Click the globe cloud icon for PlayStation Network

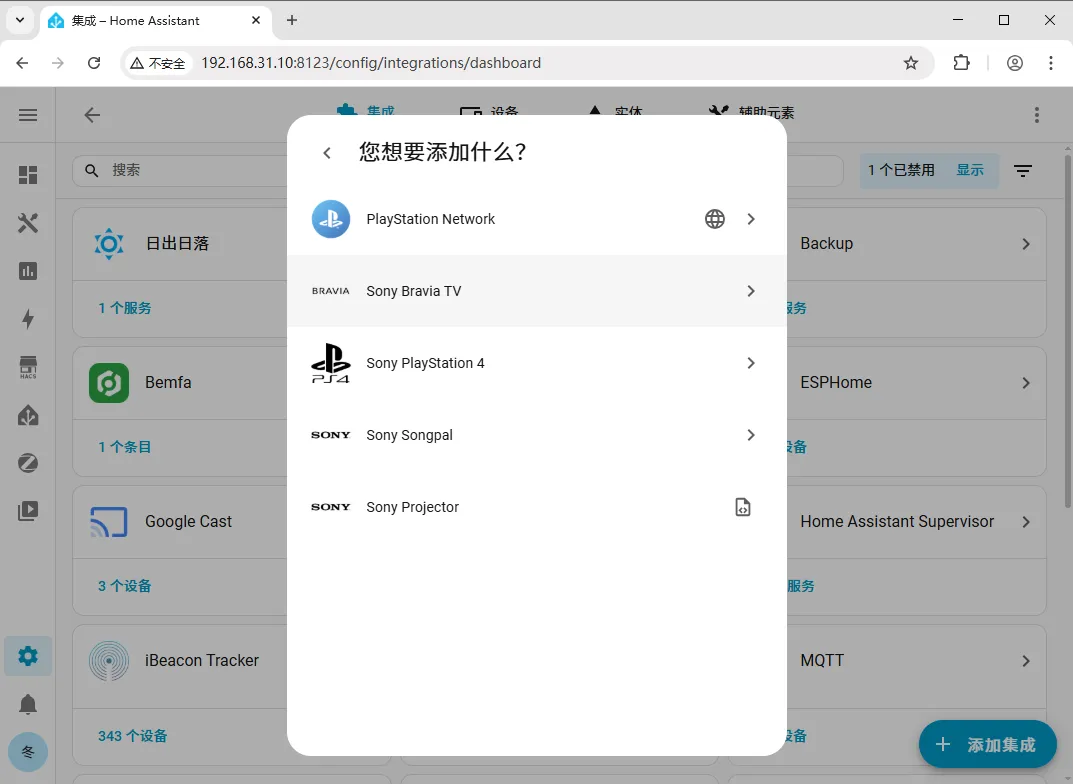tap(714, 219)
